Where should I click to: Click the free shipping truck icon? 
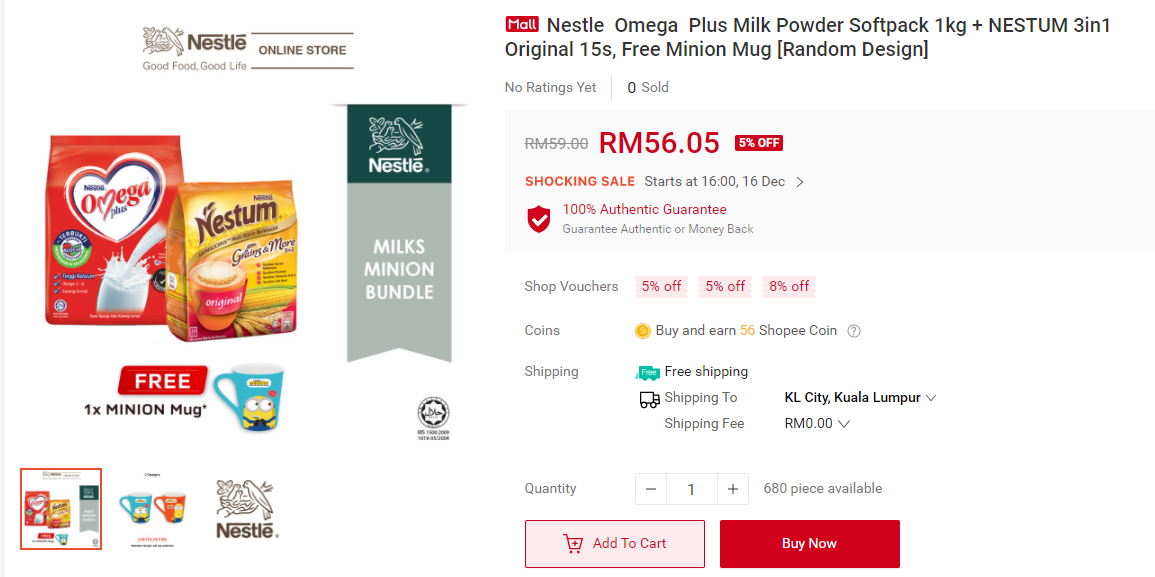point(648,372)
